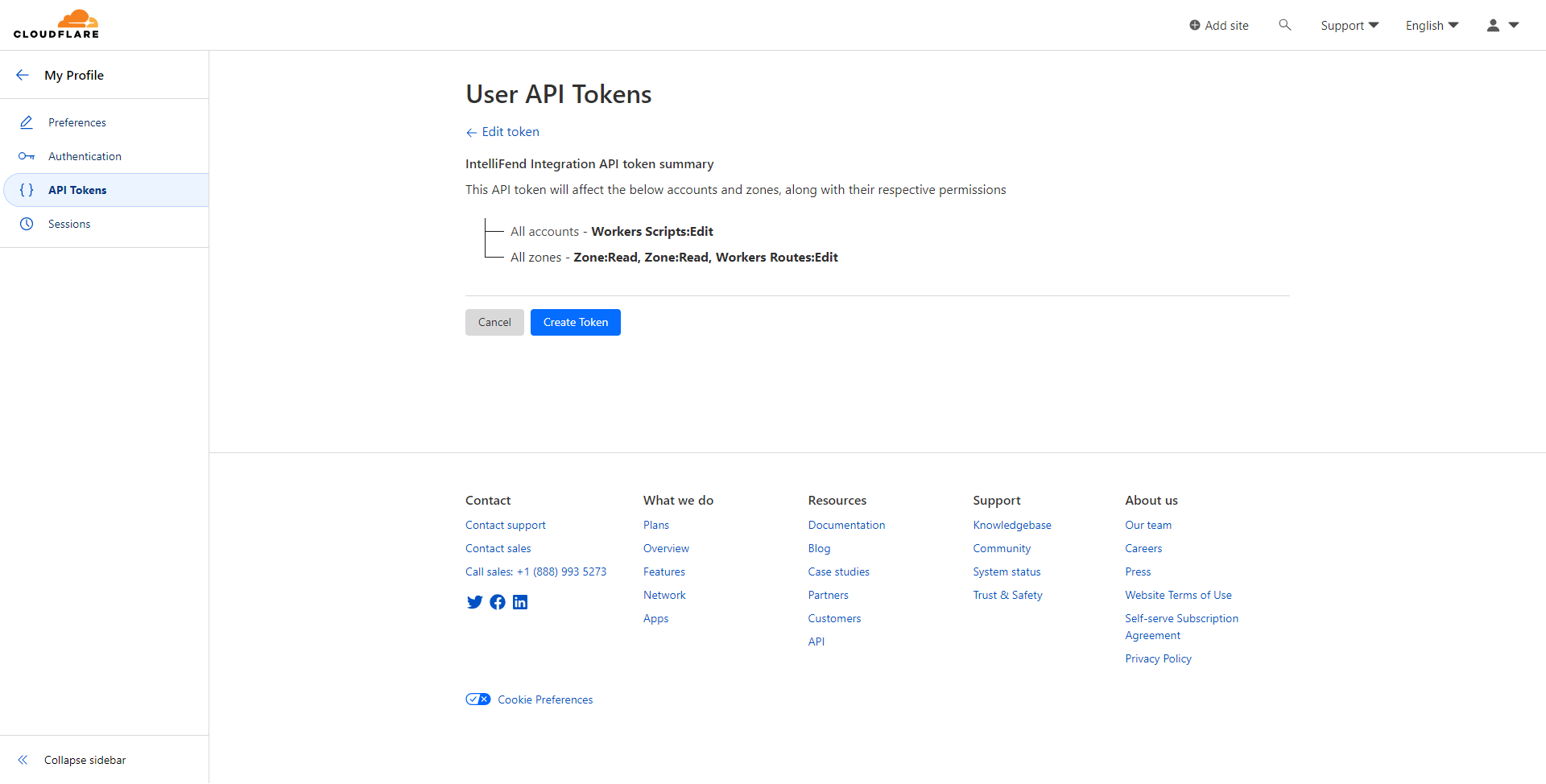Click the Cancel button

[x=494, y=322]
